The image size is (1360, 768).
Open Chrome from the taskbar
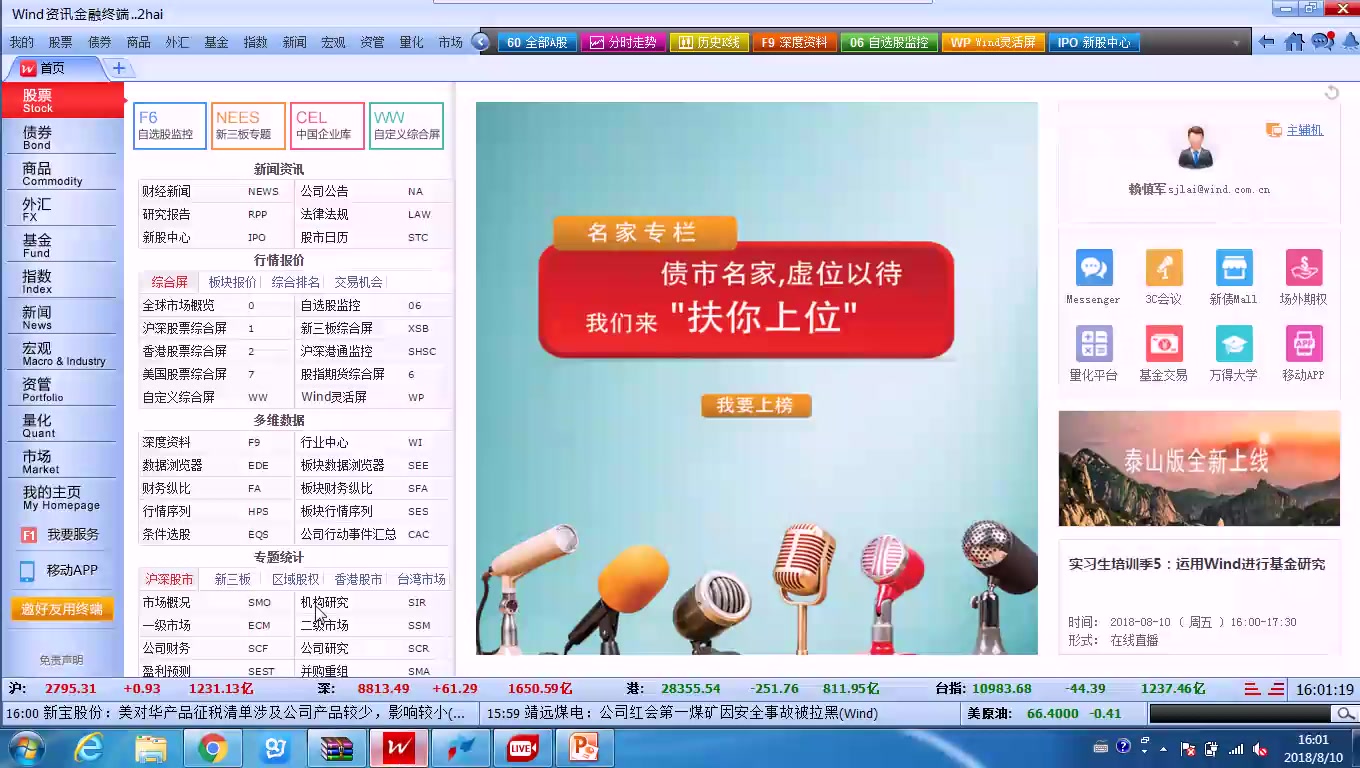pos(212,748)
